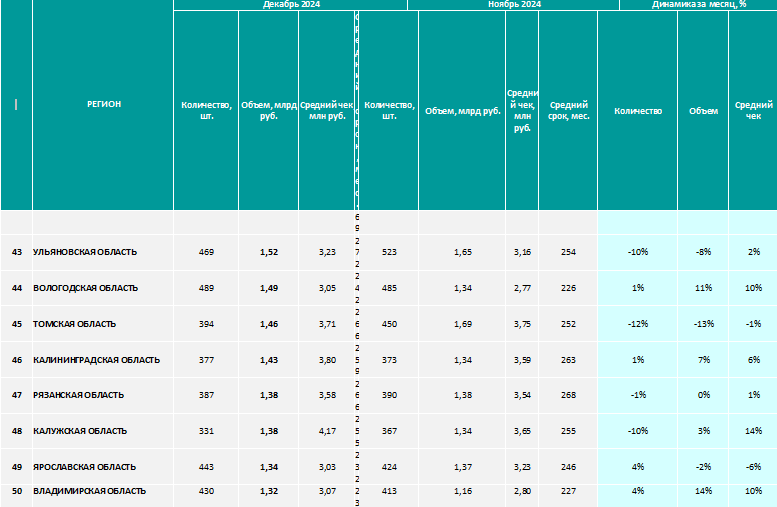
Task: Click December quantity 377 for Калининградская
Action: pos(206,360)
